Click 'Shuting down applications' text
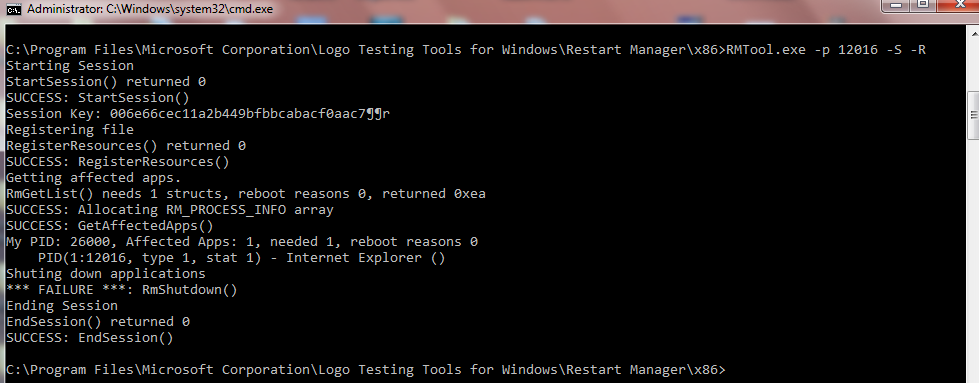979x383 pixels. pos(106,274)
